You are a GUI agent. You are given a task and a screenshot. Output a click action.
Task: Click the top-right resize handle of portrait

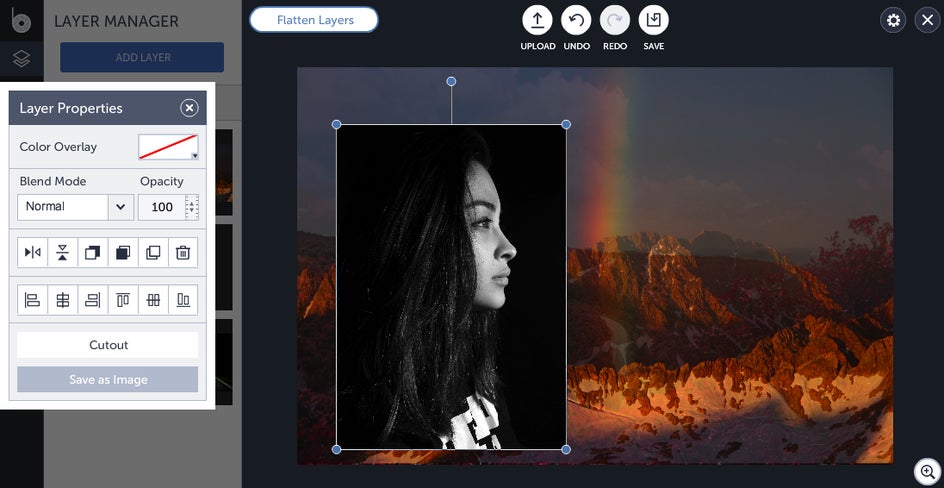566,125
